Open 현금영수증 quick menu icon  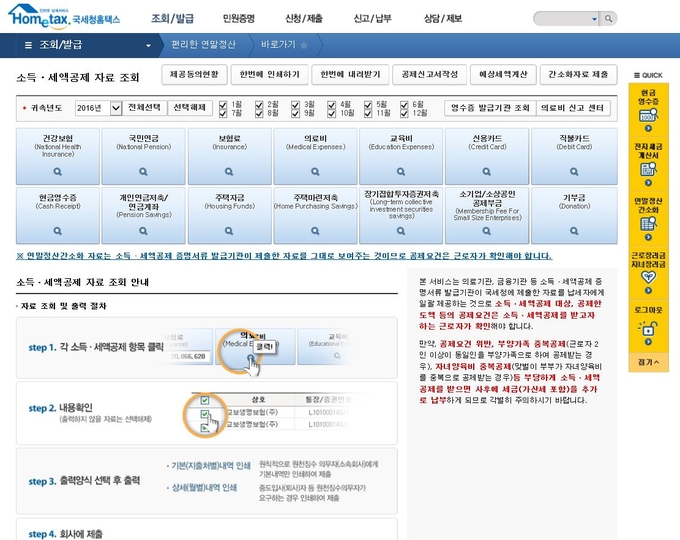648,106
